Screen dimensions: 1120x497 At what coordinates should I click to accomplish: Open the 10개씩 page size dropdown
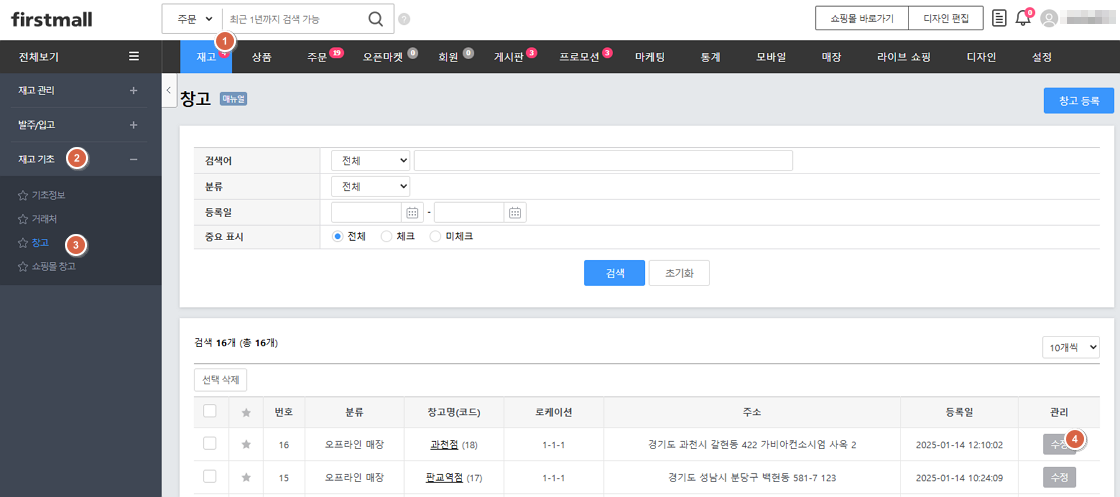tap(1070, 347)
